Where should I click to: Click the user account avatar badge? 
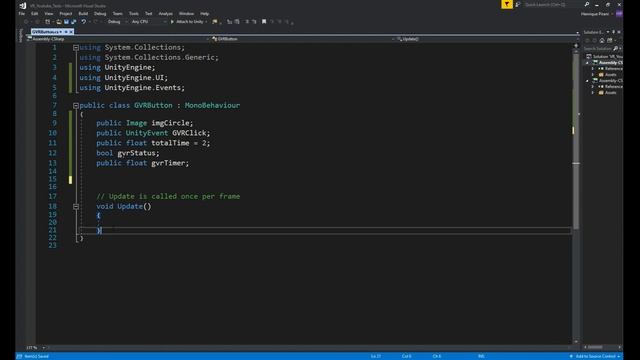point(619,13)
